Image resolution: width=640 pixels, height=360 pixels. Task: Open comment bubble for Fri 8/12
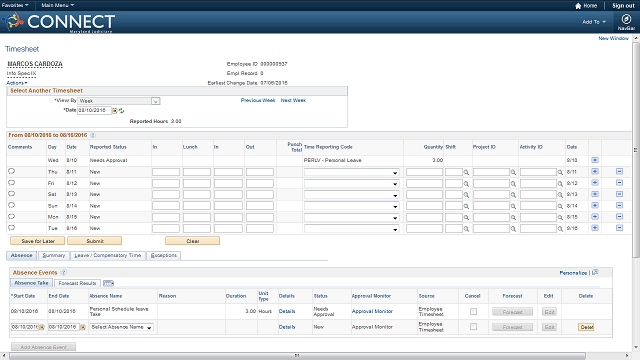[11, 183]
